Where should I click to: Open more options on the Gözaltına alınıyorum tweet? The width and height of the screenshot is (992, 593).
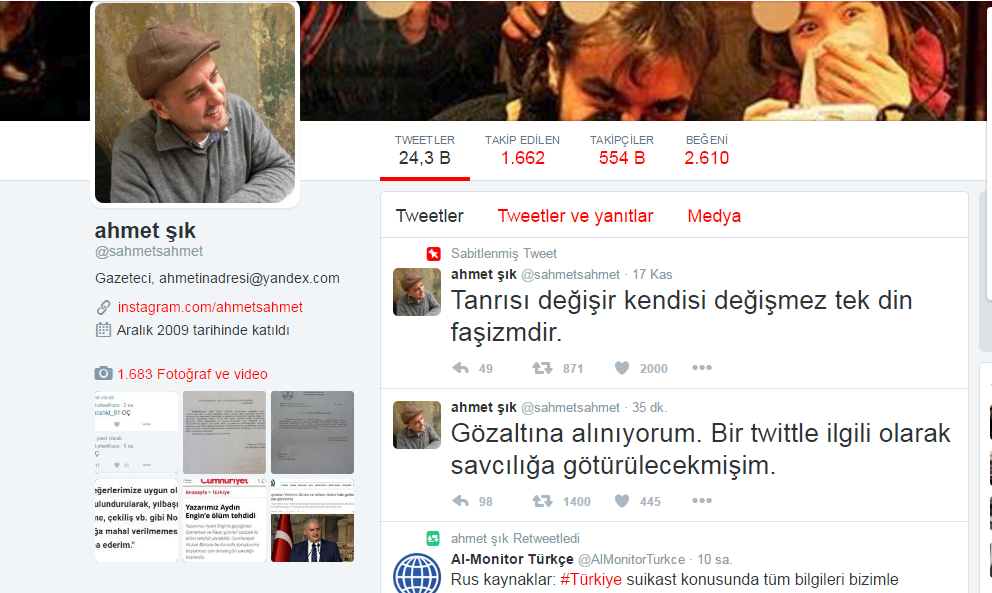[702, 501]
